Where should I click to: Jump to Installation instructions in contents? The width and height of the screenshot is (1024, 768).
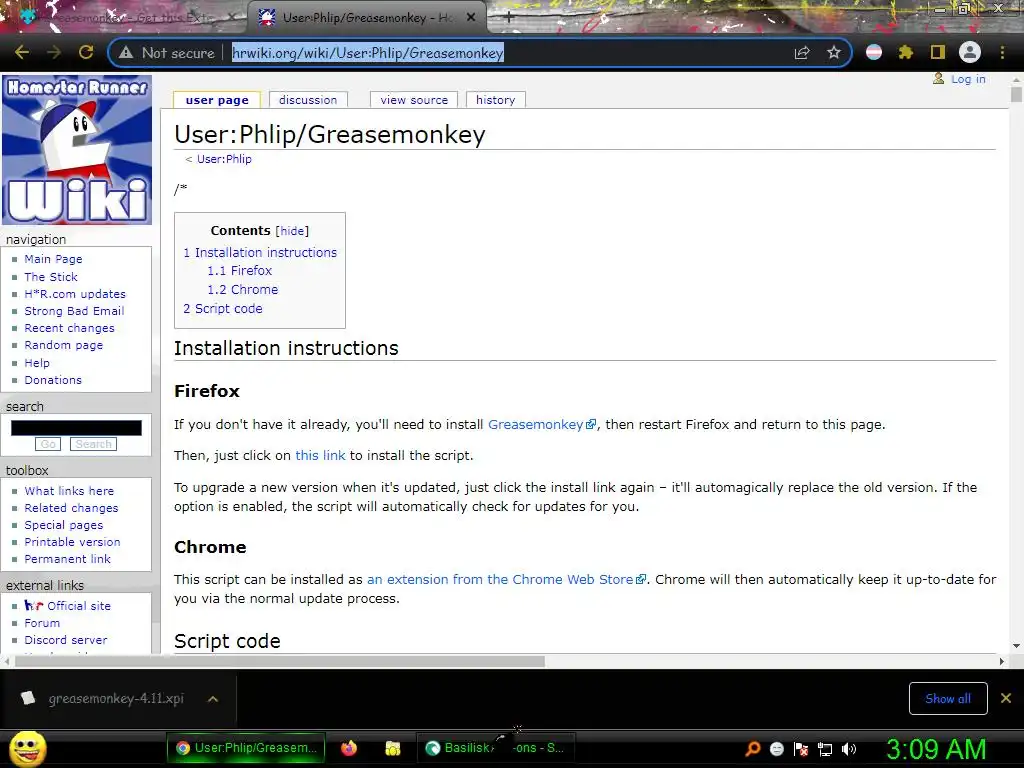(260, 253)
